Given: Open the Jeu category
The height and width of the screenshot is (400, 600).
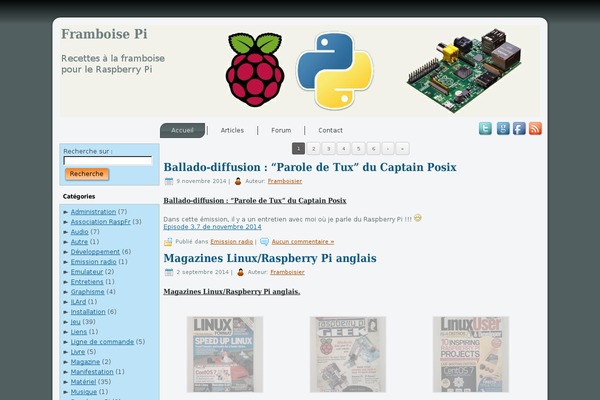Looking at the screenshot, I should (75, 322).
